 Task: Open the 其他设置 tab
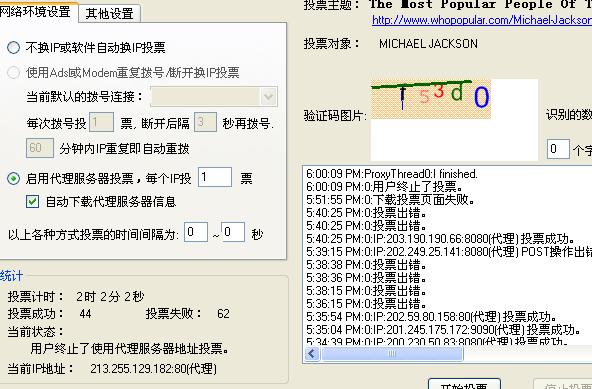pyautogui.click(x=109, y=14)
